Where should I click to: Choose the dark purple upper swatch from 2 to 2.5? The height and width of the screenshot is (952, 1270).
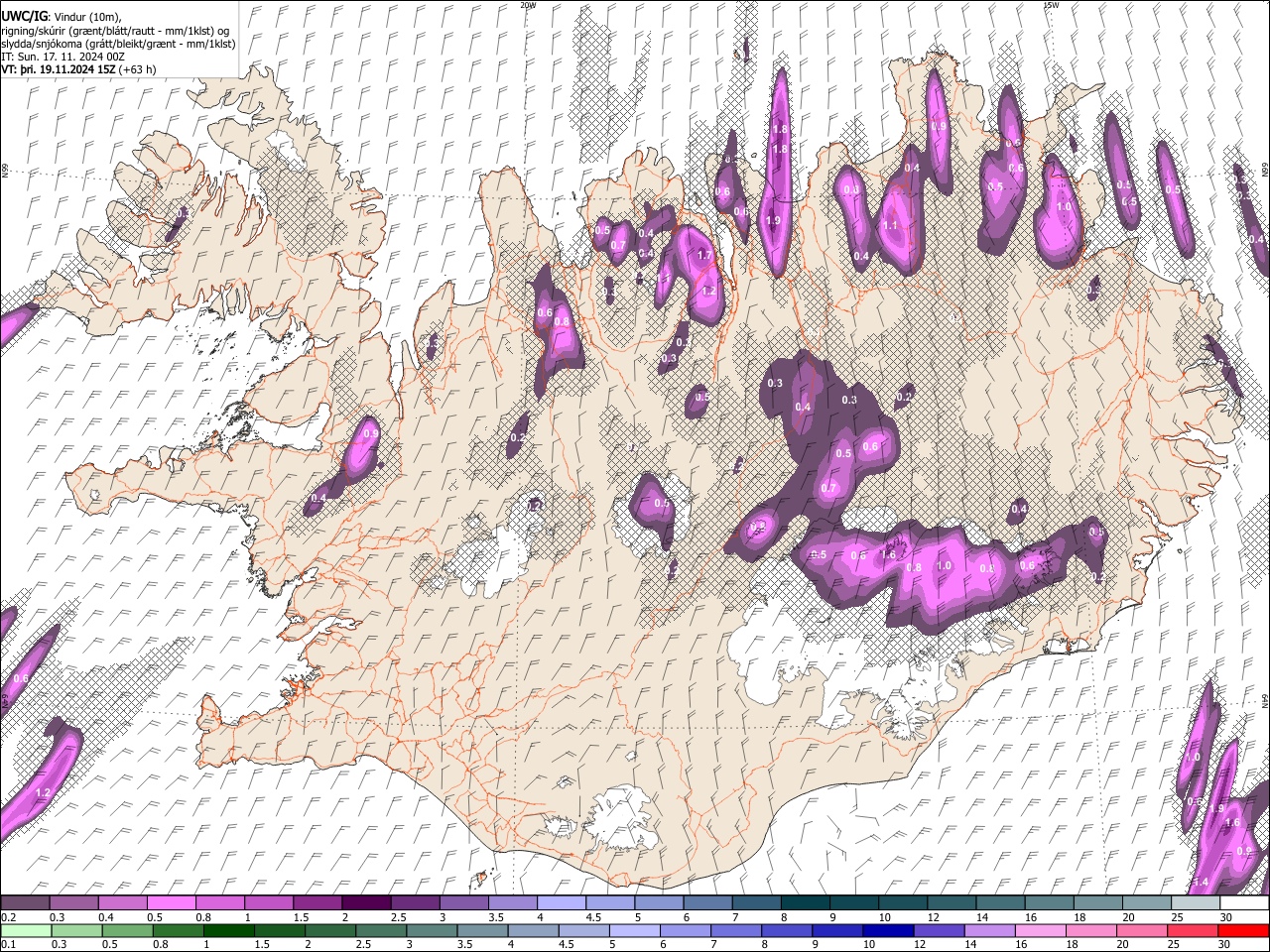pyautogui.click(x=366, y=902)
